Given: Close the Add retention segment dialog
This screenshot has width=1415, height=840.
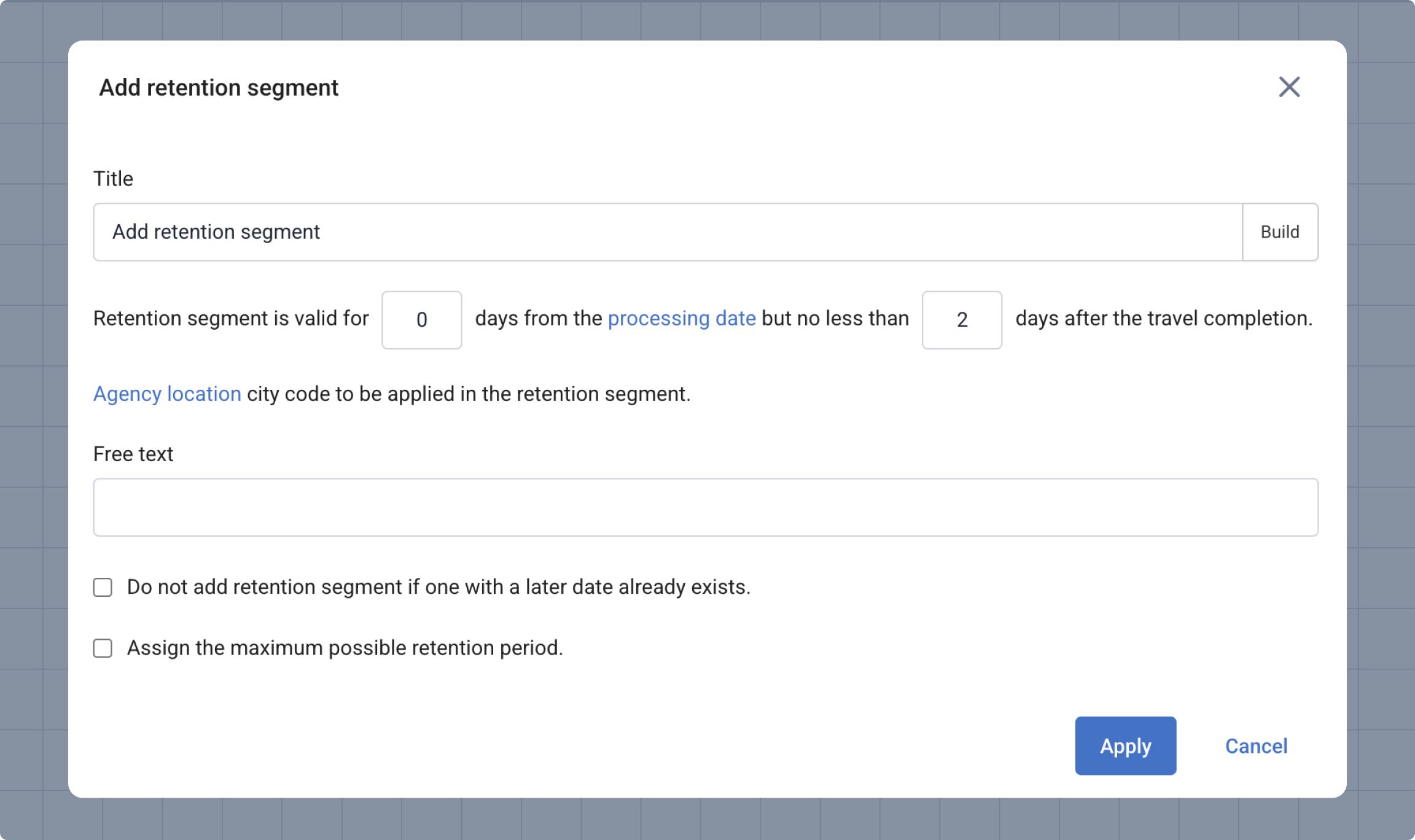Looking at the screenshot, I should [1289, 87].
